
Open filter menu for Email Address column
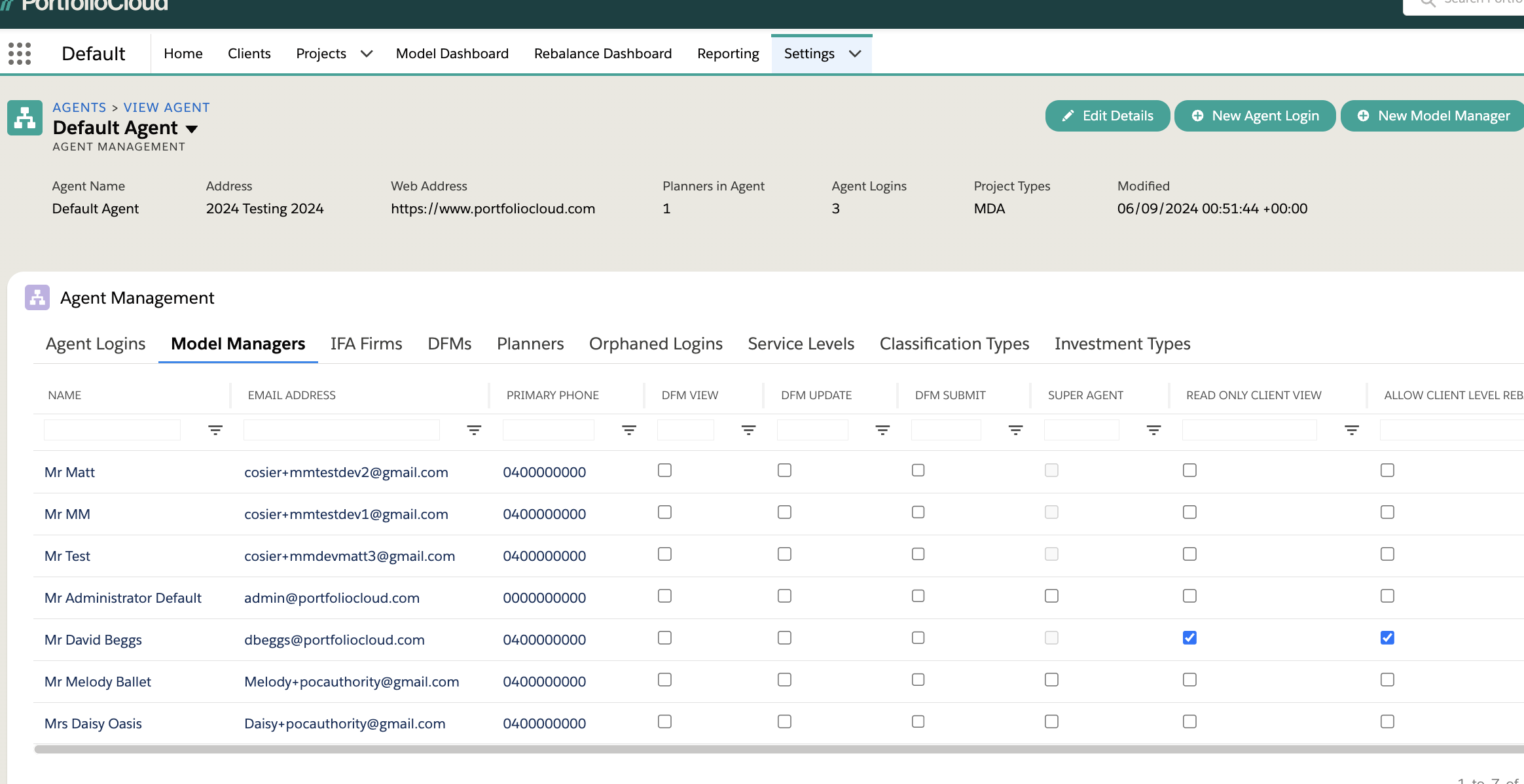(x=474, y=430)
